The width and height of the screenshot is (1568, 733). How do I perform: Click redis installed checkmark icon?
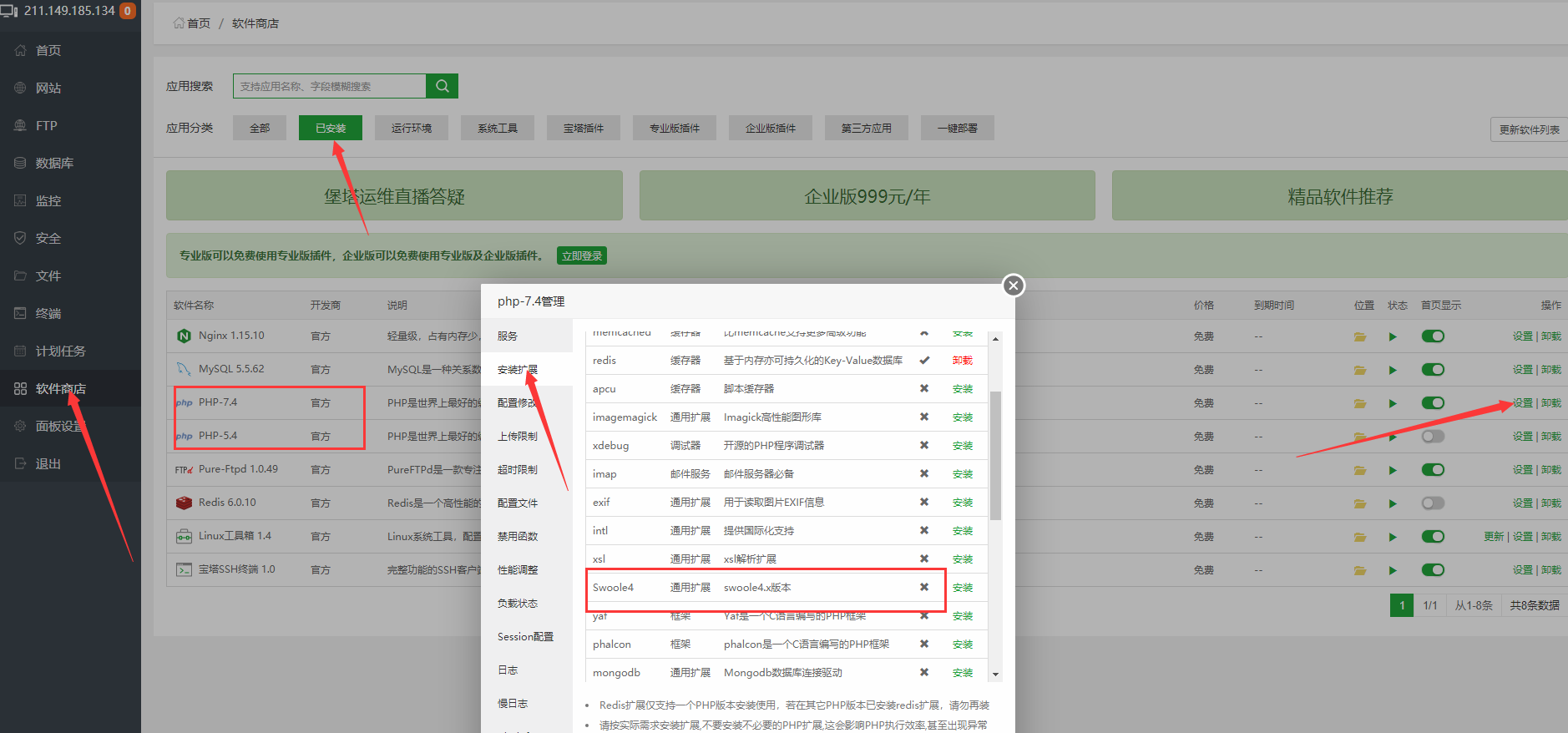[x=924, y=361]
